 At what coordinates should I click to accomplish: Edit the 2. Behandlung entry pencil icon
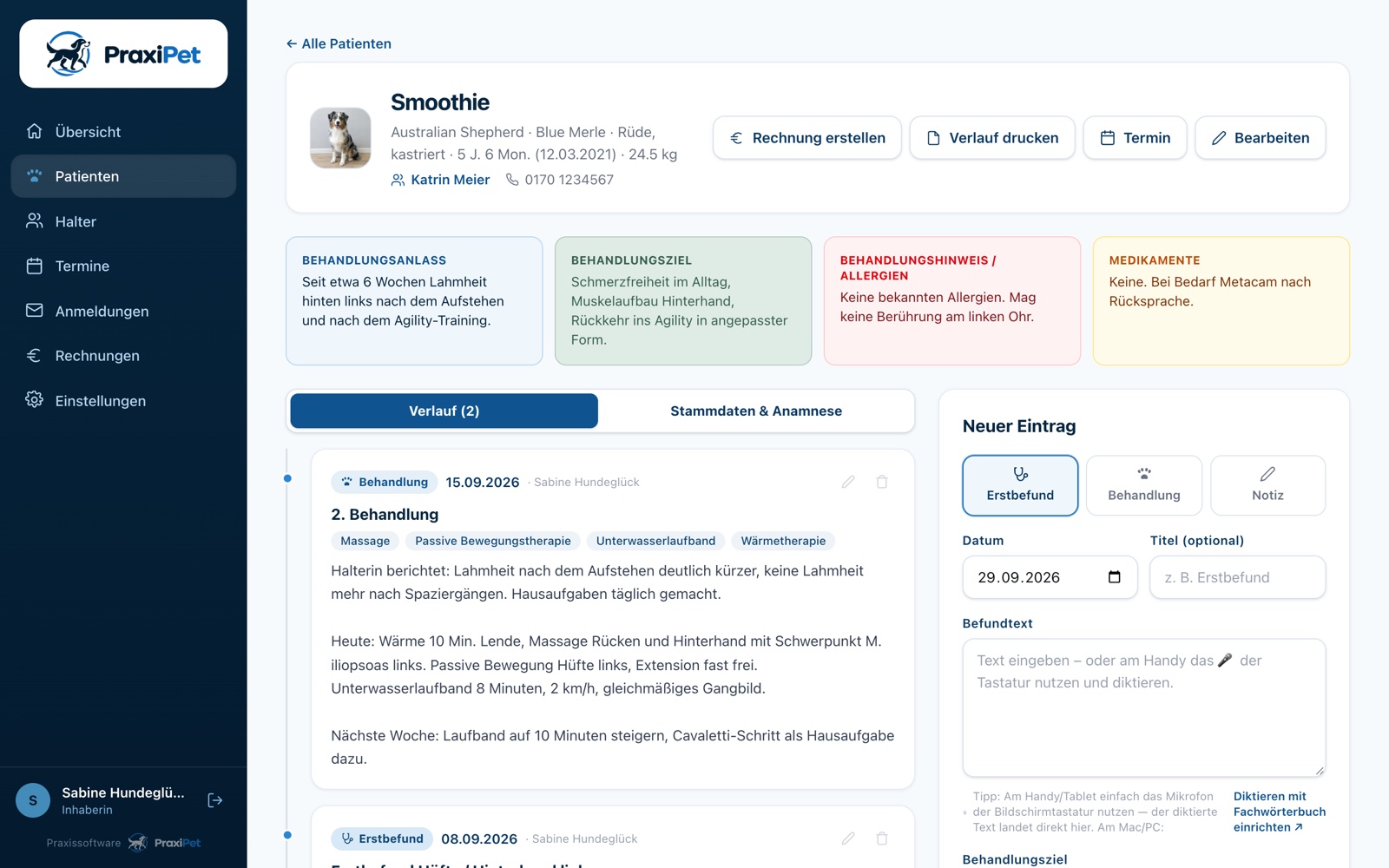tap(848, 482)
